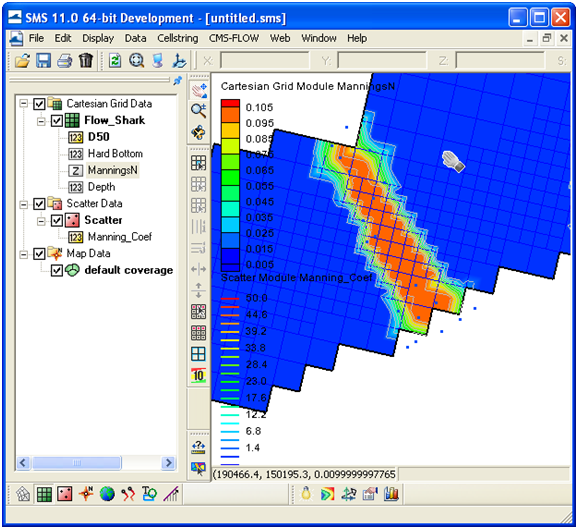The width and height of the screenshot is (578, 529).
Task: Select the ManningsN dataset
Action: (x=112, y=170)
